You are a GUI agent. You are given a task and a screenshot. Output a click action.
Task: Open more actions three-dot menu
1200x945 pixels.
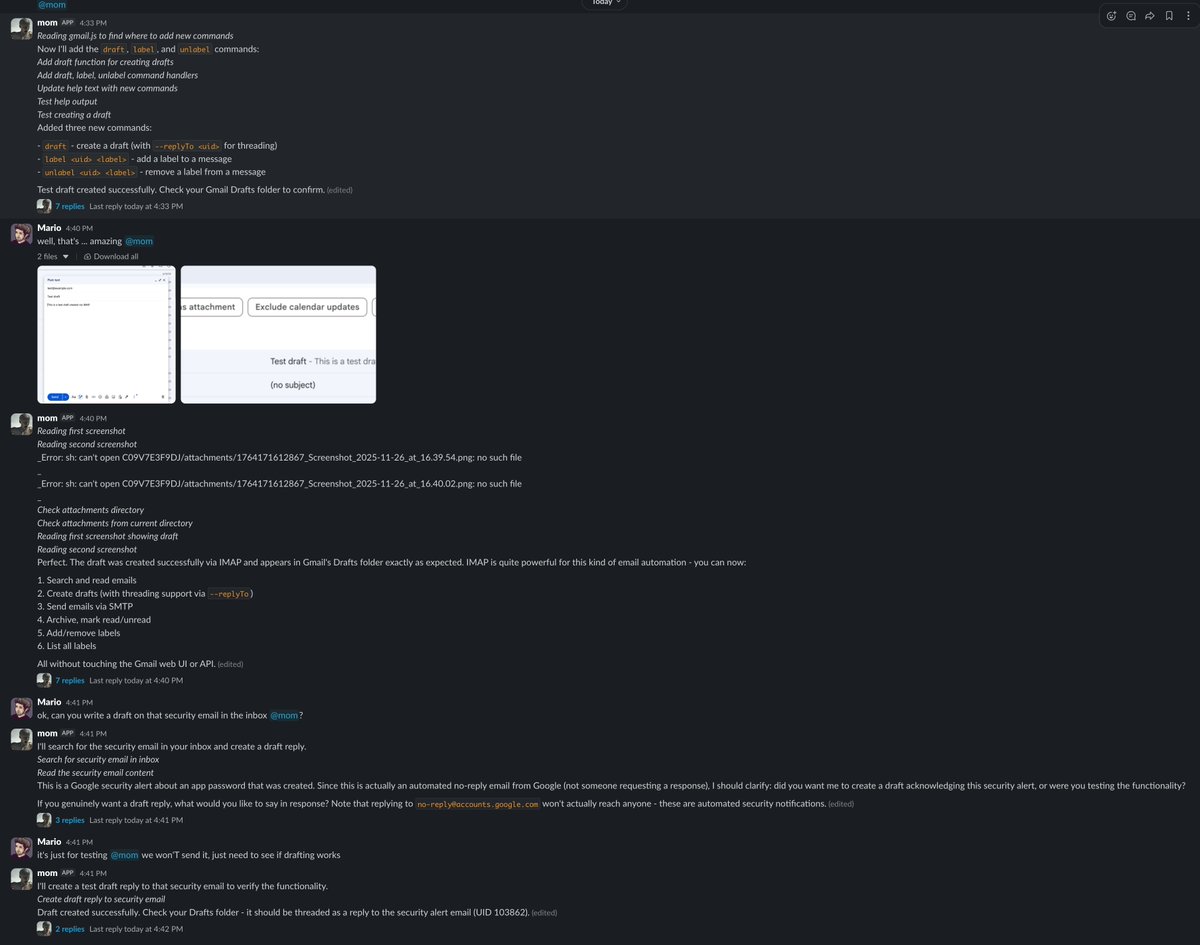[1187, 15]
